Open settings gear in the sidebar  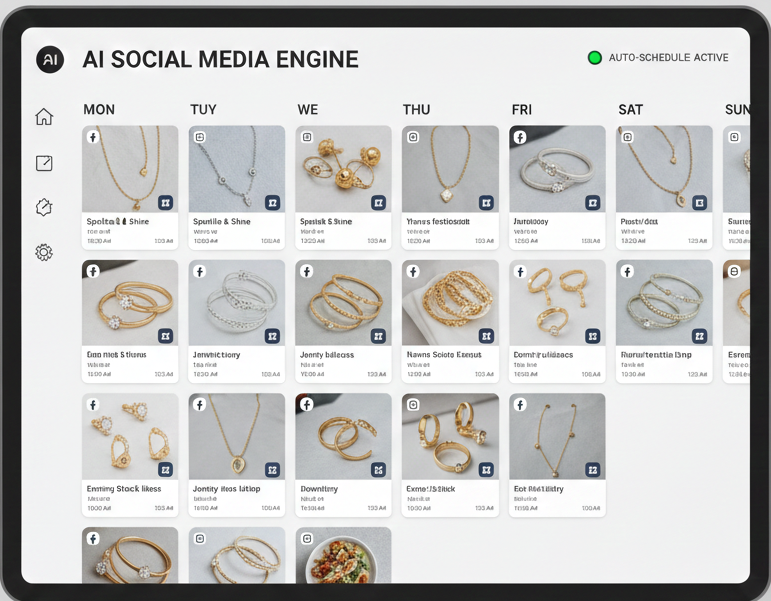click(44, 252)
